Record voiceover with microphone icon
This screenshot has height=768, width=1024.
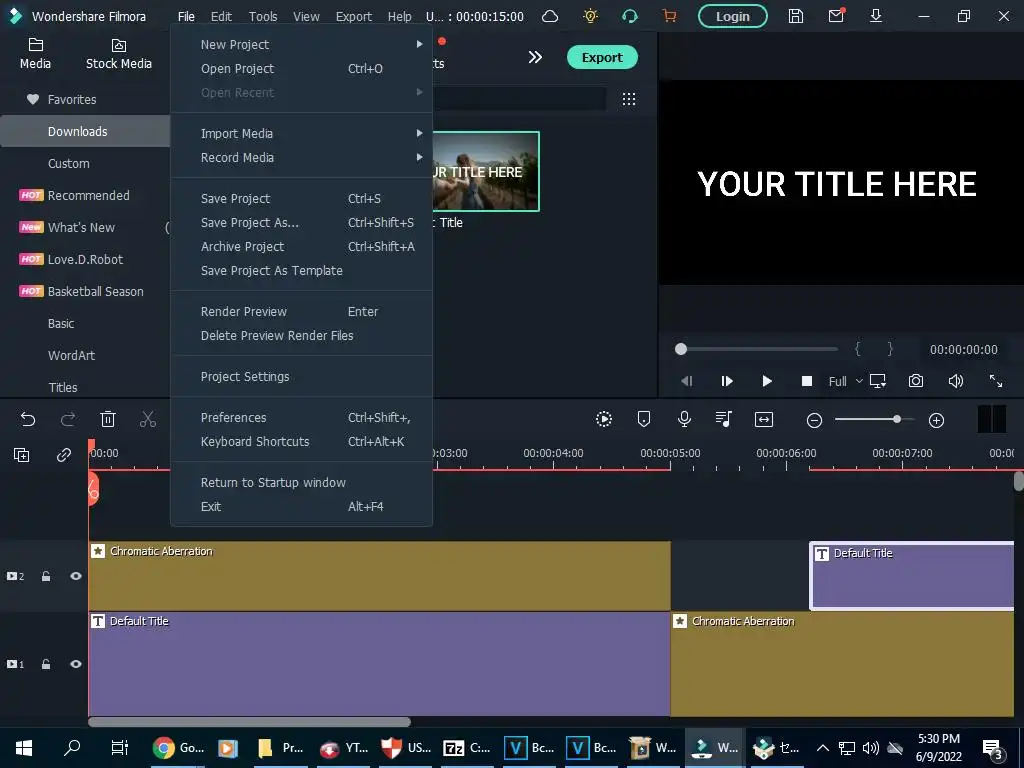coord(684,419)
